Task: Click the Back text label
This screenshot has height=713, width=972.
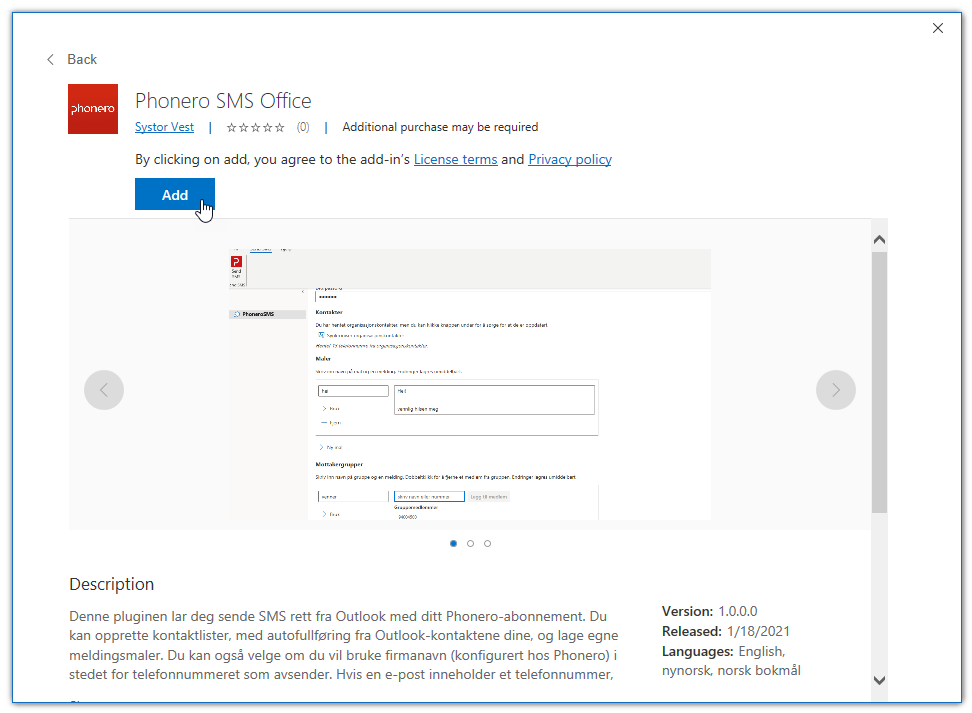Action: coord(82,60)
